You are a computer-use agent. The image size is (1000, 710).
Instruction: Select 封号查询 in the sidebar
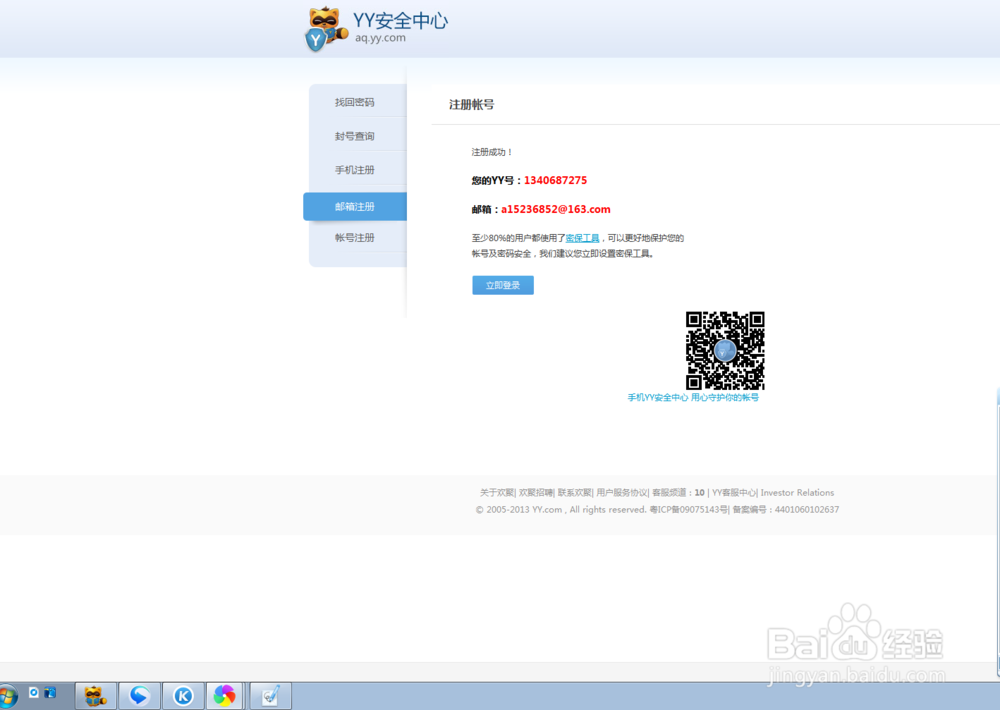pyautogui.click(x=355, y=136)
